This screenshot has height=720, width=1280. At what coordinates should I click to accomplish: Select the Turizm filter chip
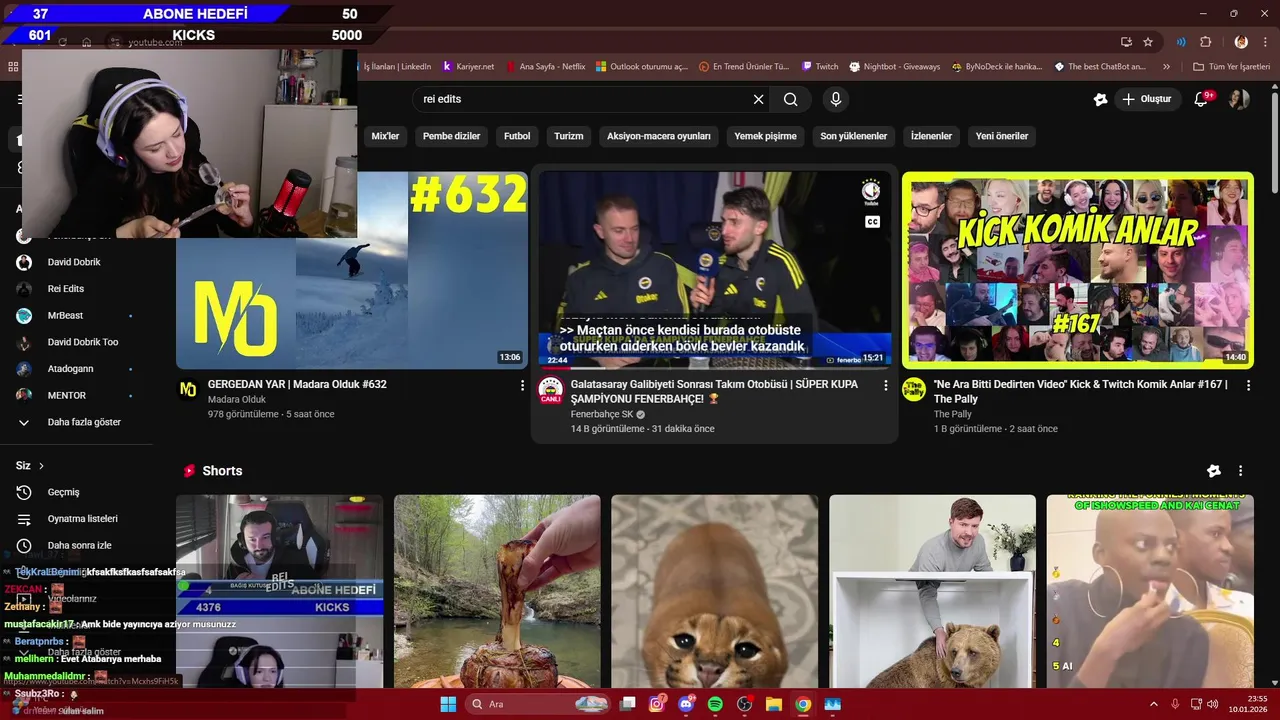[568, 136]
